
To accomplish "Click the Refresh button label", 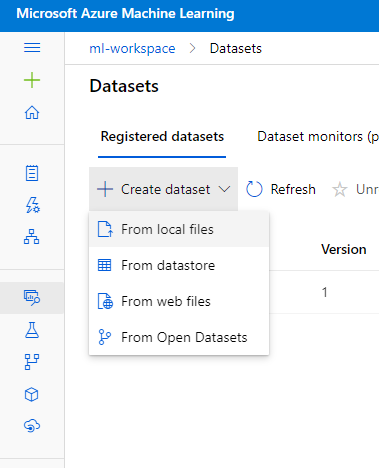I will 293,189.
